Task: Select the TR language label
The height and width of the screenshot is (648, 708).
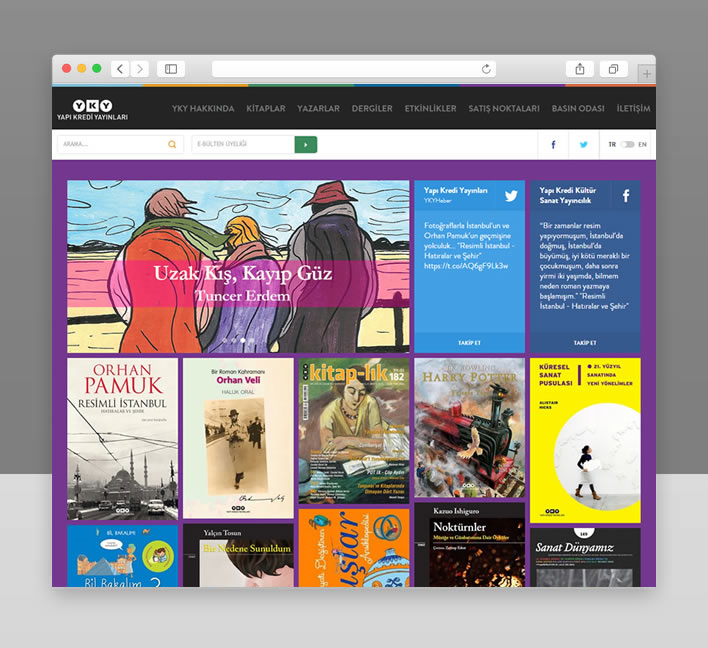Action: pos(612,145)
